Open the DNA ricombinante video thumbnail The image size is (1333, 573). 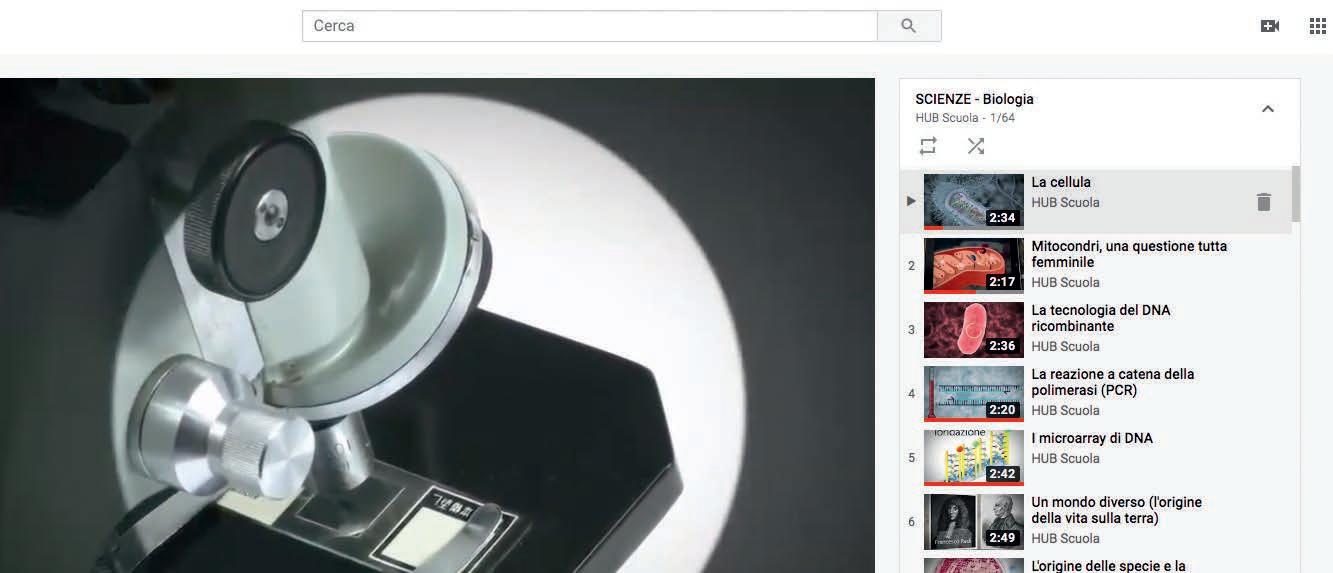[974, 330]
